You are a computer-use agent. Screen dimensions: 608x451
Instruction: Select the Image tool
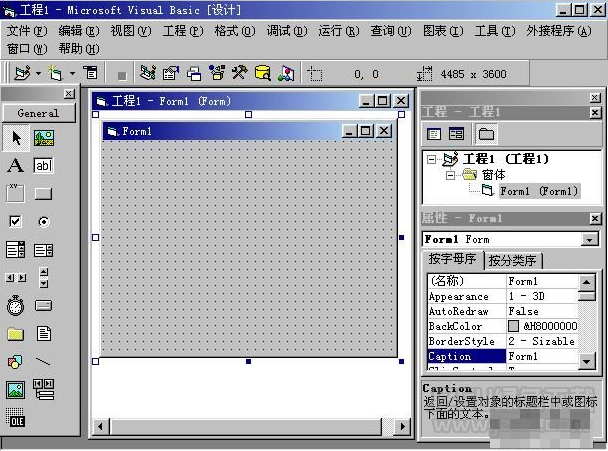(x=16, y=390)
